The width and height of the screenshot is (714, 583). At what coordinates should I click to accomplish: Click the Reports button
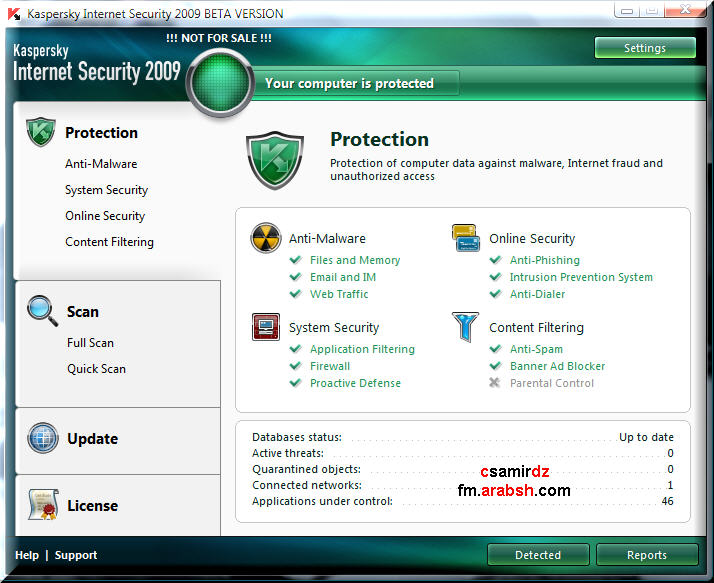tap(647, 555)
